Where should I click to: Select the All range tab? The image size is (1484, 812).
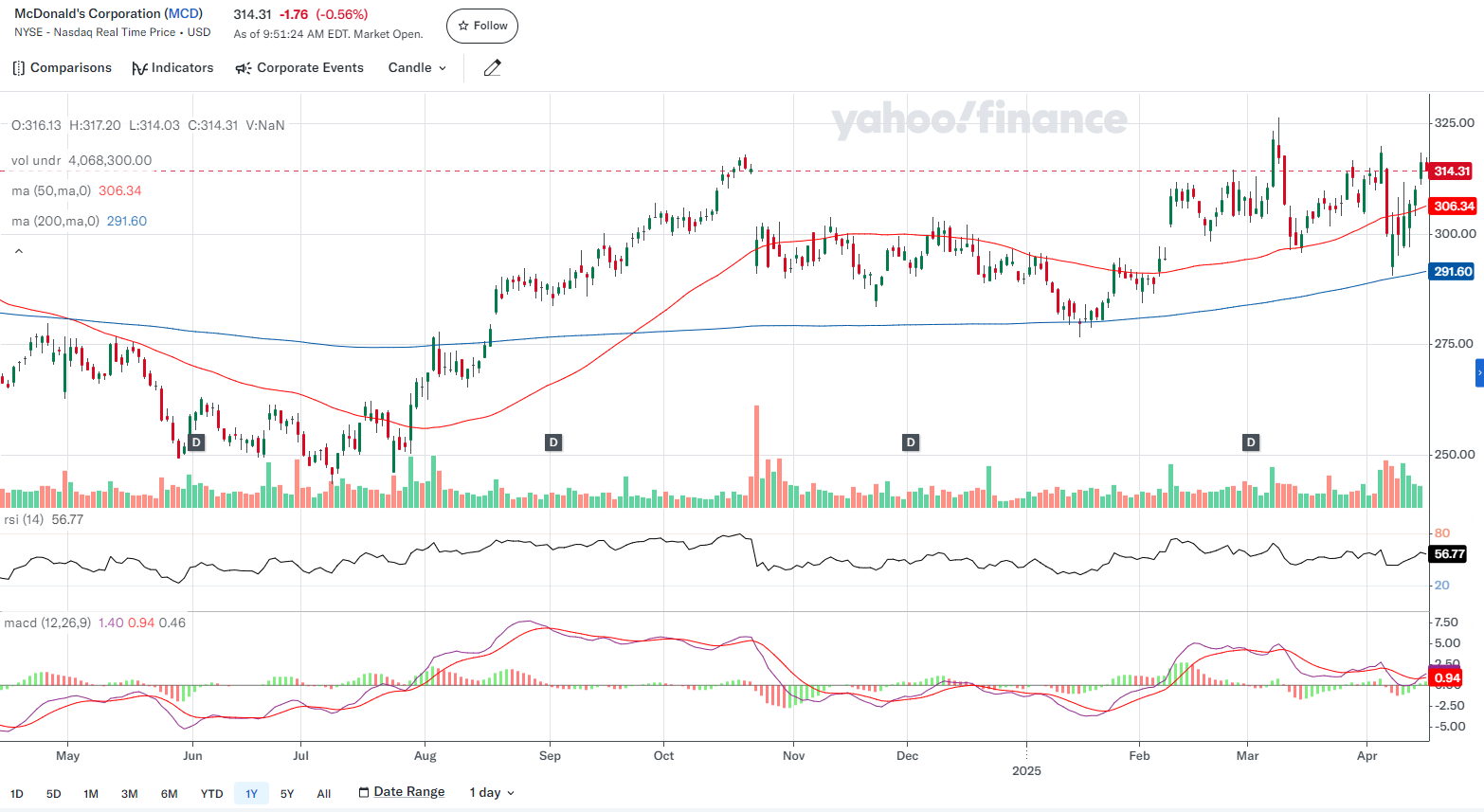click(324, 793)
